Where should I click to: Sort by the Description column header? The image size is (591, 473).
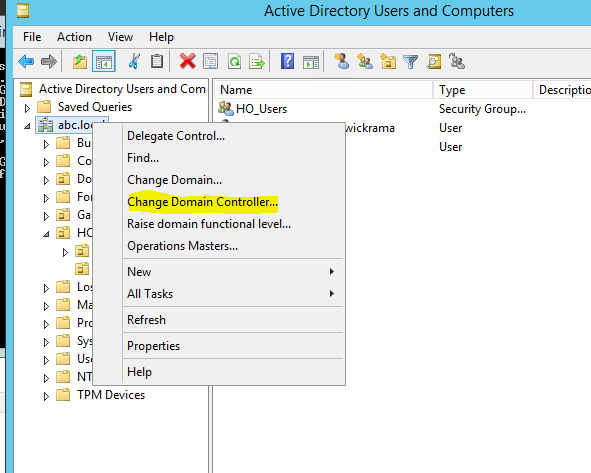coord(562,90)
